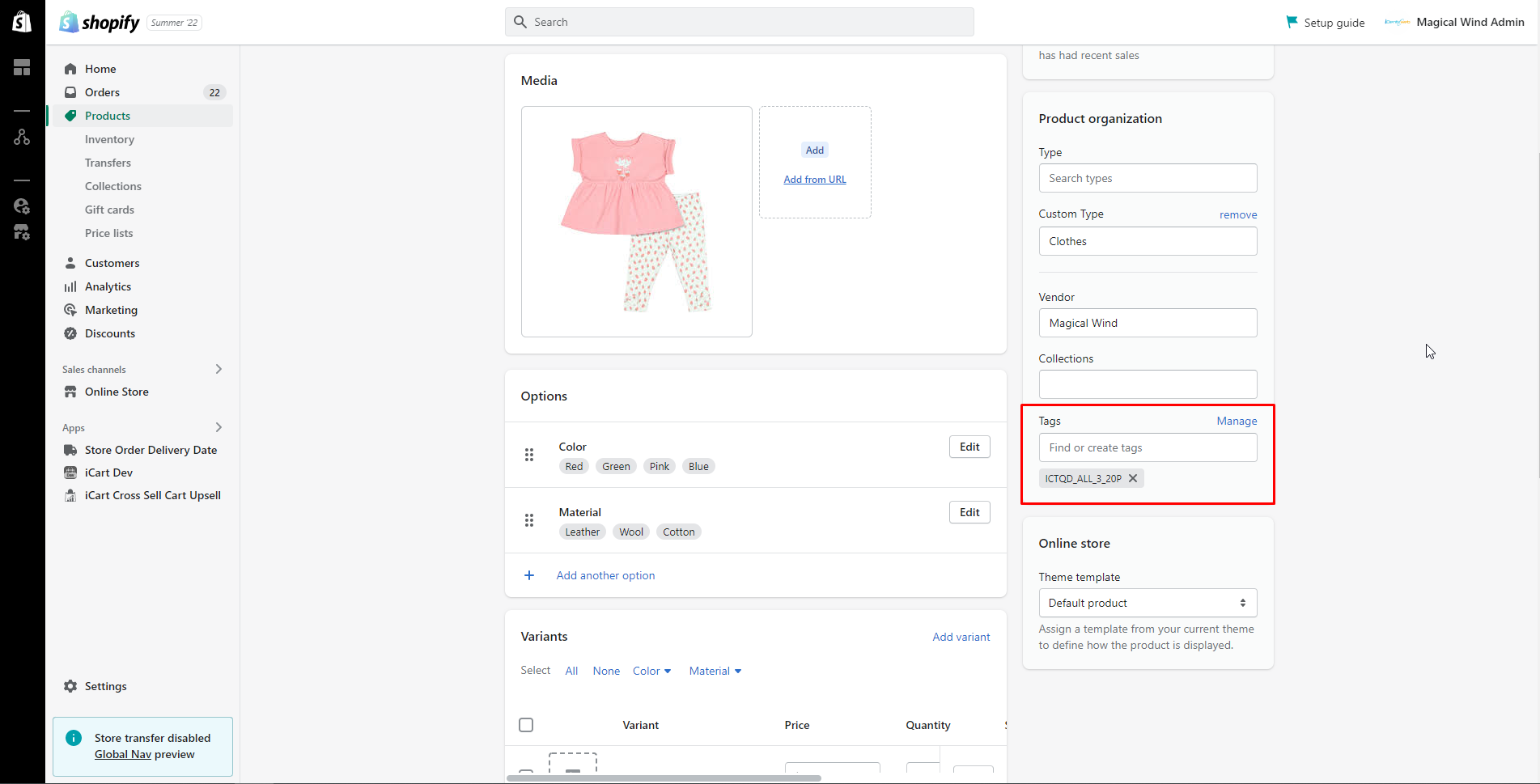The width and height of the screenshot is (1540, 784).
Task: Click the Analytics bar chart icon
Action: 70,286
